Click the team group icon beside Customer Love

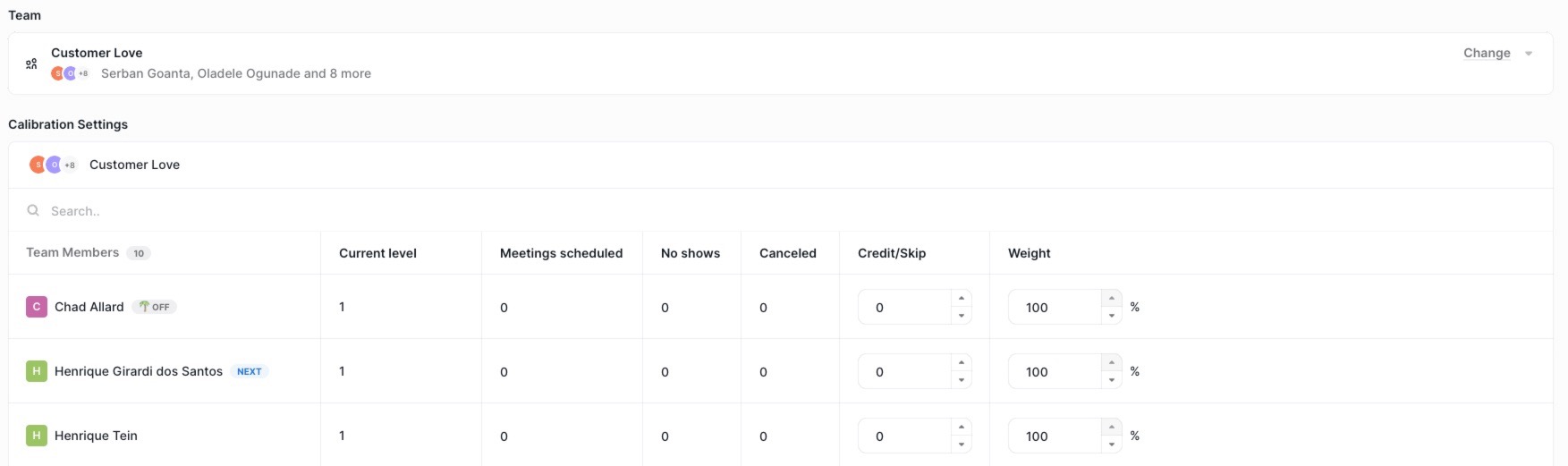point(31,64)
